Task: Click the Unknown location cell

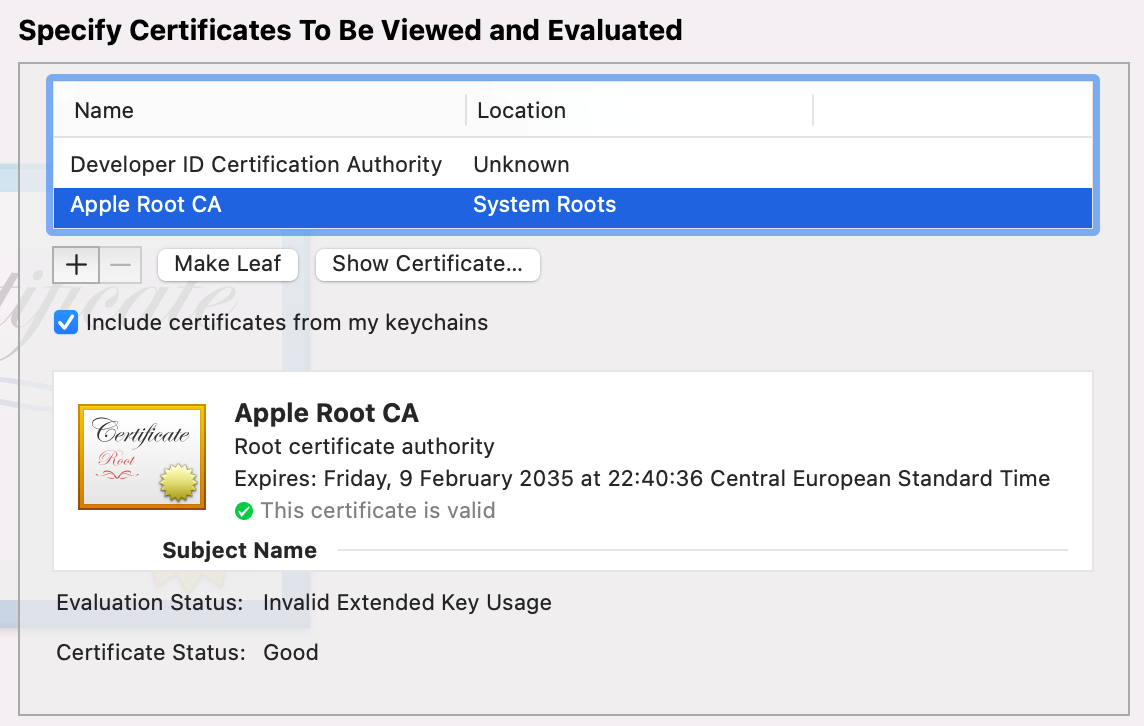Action: (x=521, y=165)
